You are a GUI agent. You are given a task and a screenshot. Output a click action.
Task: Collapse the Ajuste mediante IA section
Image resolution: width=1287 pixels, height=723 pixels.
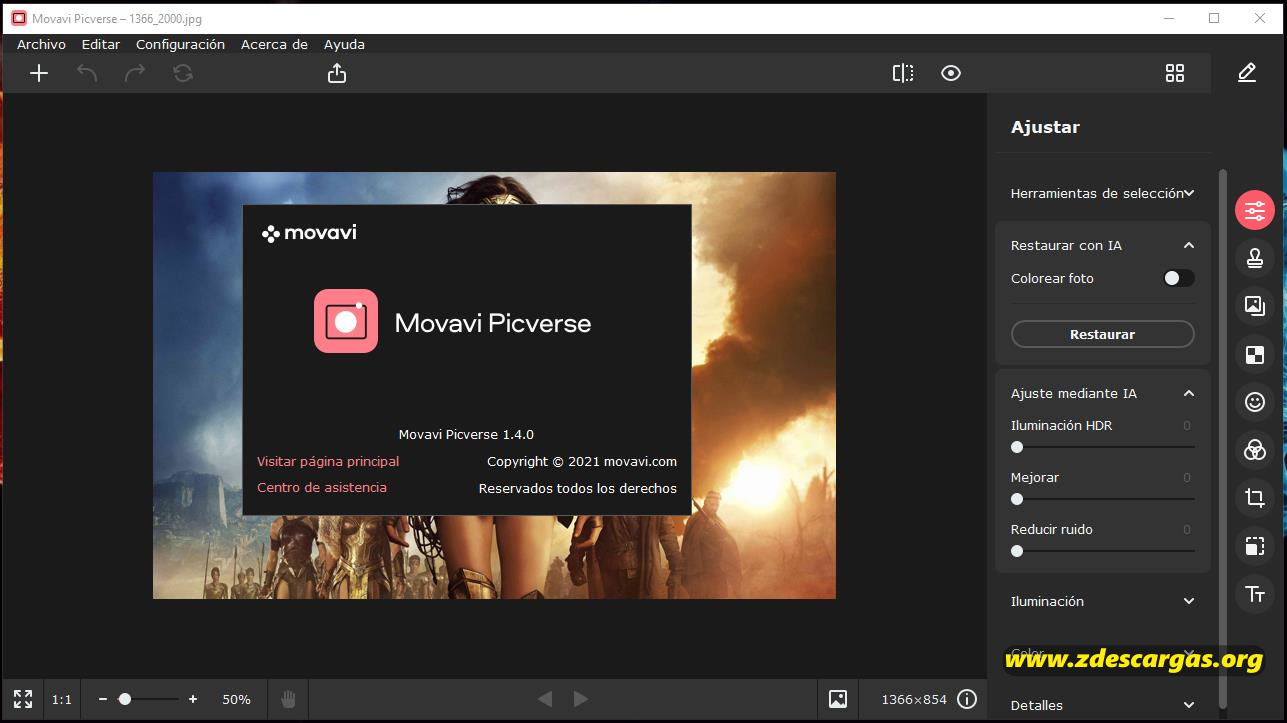(1189, 393)
